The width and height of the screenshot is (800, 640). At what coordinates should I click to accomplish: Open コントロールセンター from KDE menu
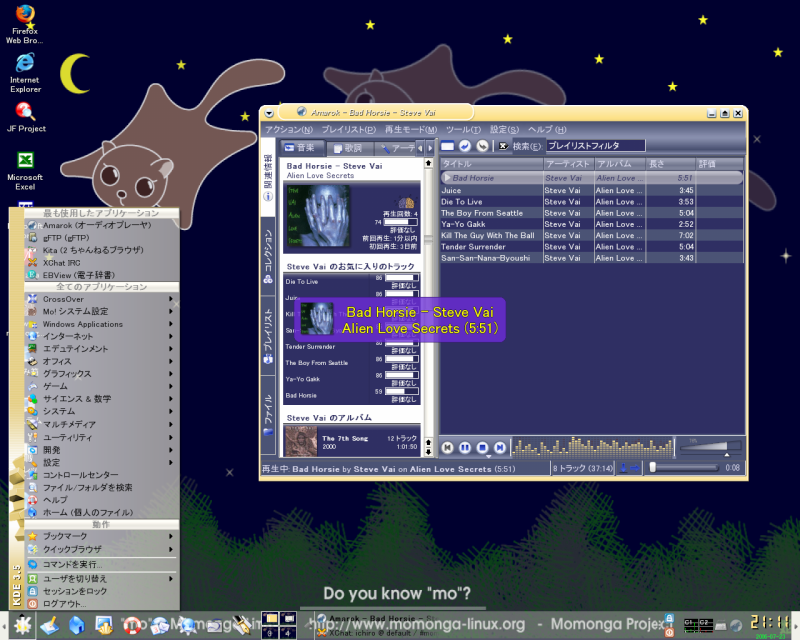click(x=102, y=475)
